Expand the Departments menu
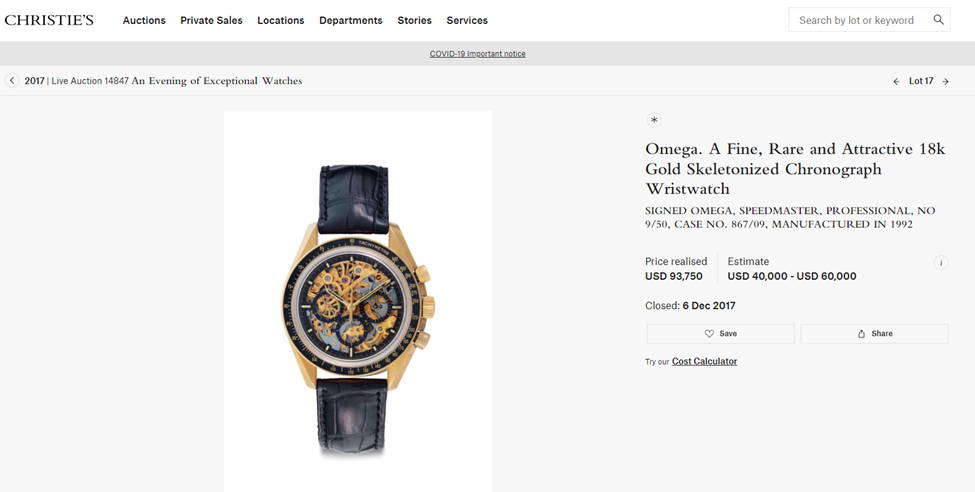The height and width of the screenshot is (492, 975). pyautogui.click(x=350, y=20)
